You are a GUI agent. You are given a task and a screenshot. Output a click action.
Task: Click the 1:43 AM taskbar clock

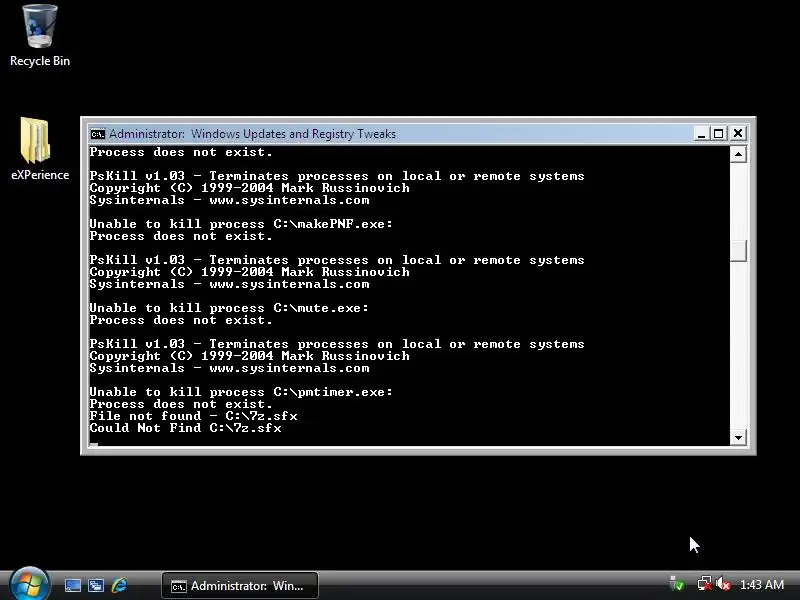point(762,585)
